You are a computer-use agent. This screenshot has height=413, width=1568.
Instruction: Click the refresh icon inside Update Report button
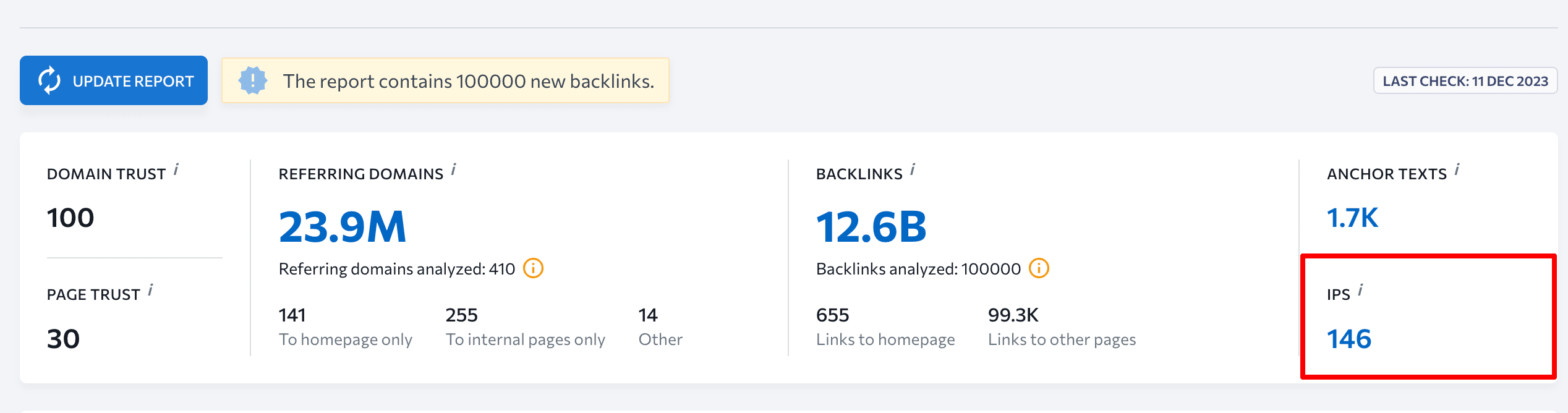point(50,80)
